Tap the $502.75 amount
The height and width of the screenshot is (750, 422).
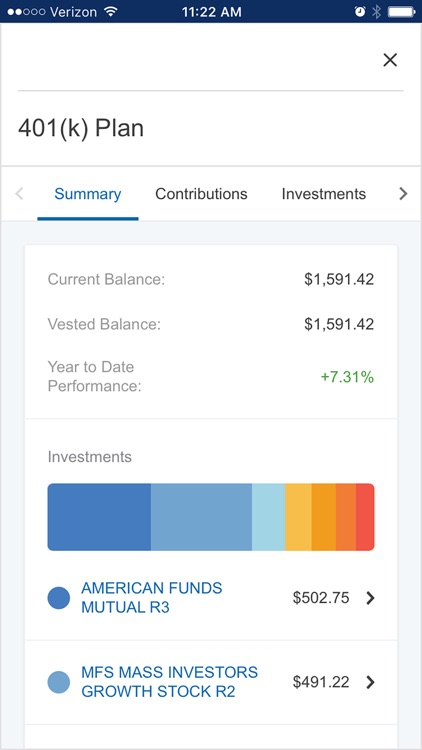click(321, 598)
